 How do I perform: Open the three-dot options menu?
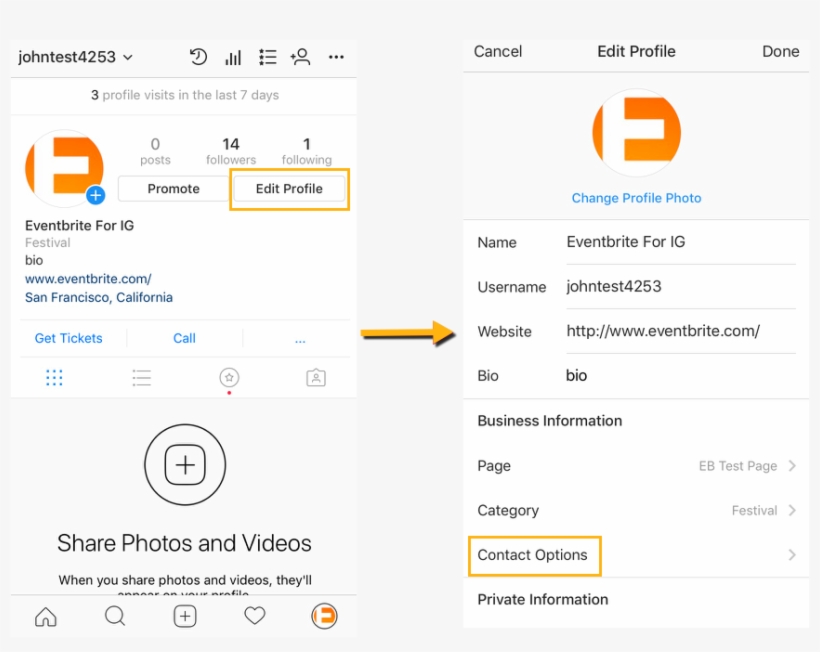[336, 57]
